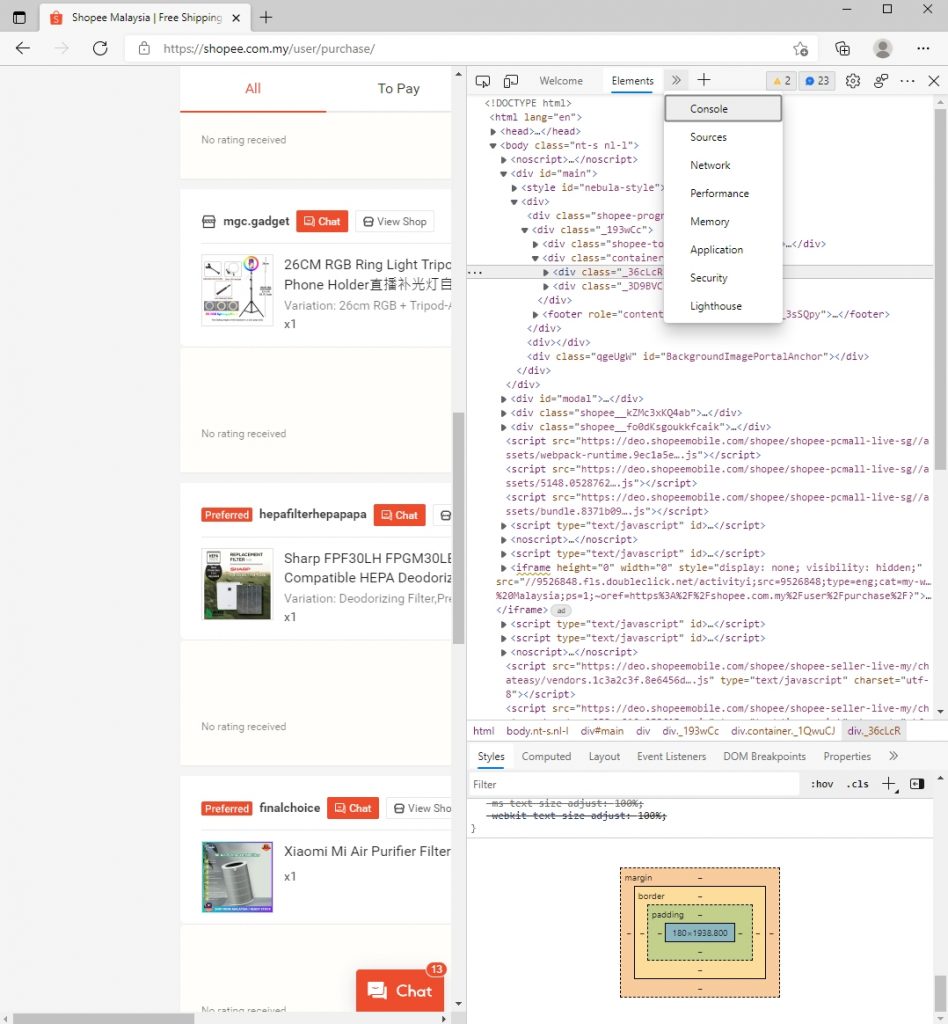Viewport: 948px width, 1024px height.
Task: Toggle the :hov element state button
Action: 822,785
